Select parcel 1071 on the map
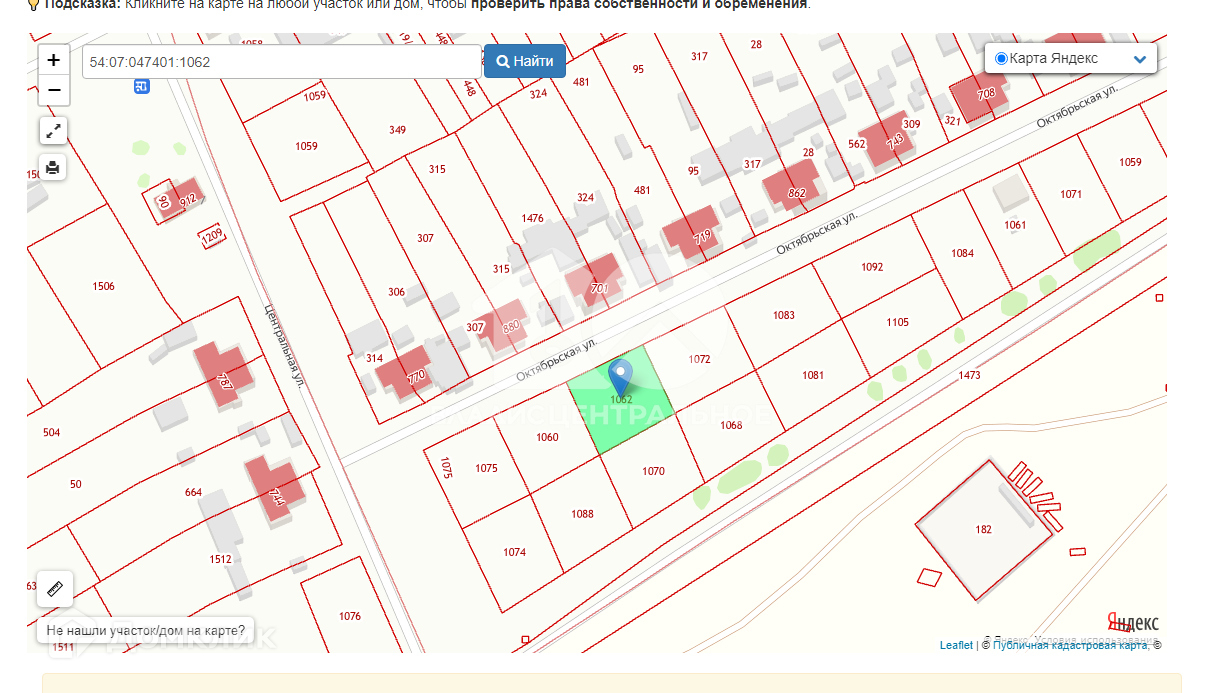 (x=1071, y=194)
